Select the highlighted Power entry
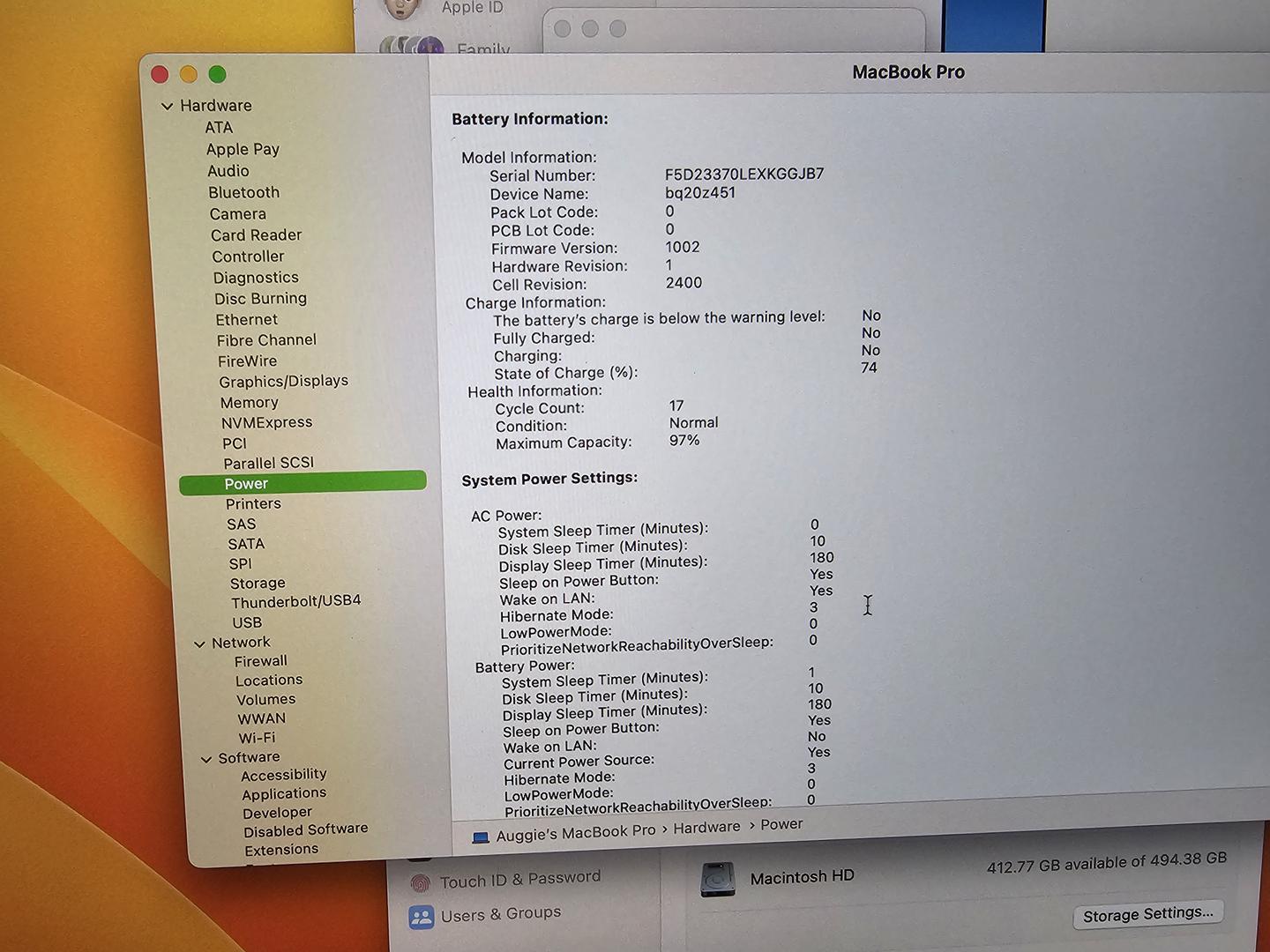Image resolution: width=1270 pixels, height=952 pixels. [x=303, y=482]
